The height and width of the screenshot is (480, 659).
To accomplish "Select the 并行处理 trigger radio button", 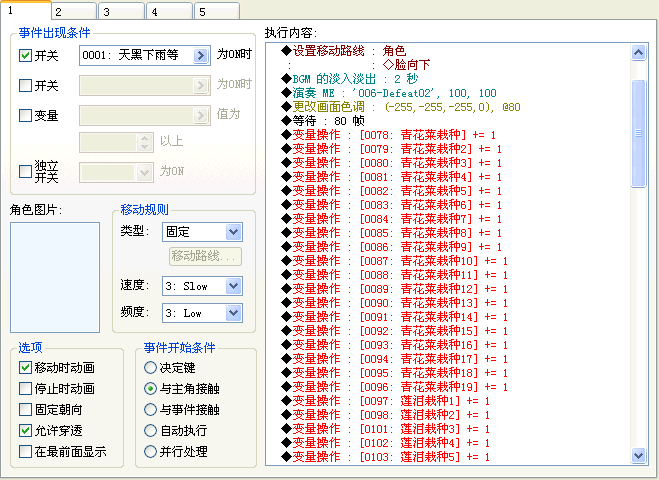I will pyautogui.click(x=150, y=451).
